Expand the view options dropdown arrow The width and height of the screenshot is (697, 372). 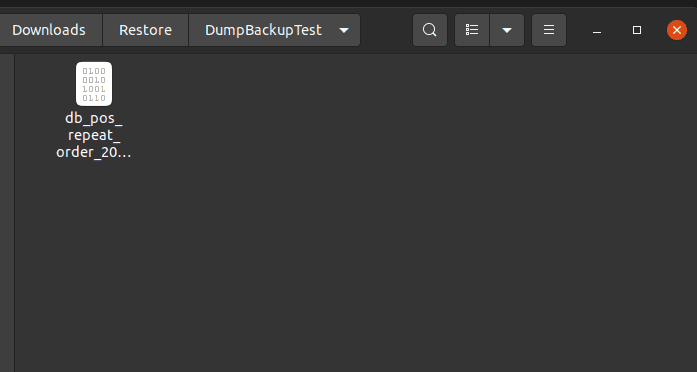[x=507, y=30]
